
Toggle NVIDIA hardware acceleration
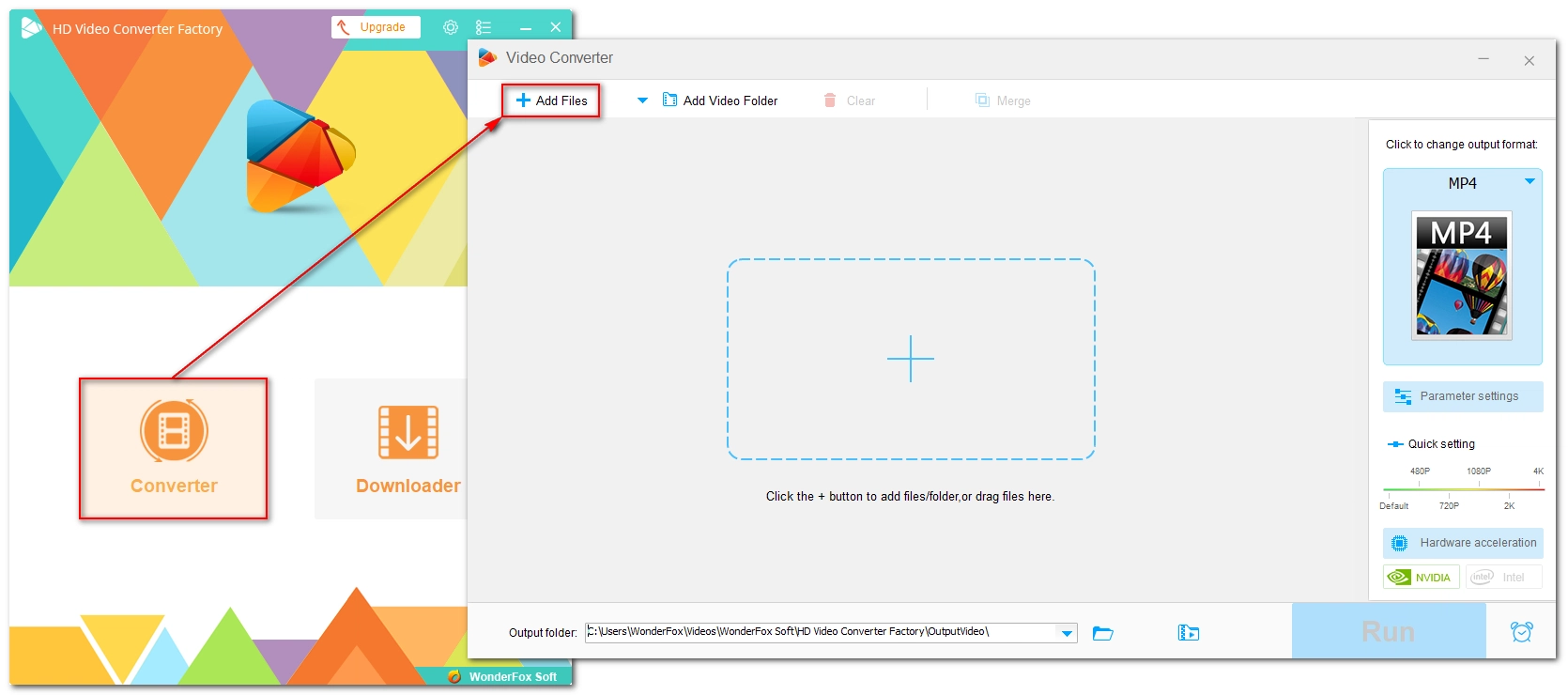coord(1422,578)
